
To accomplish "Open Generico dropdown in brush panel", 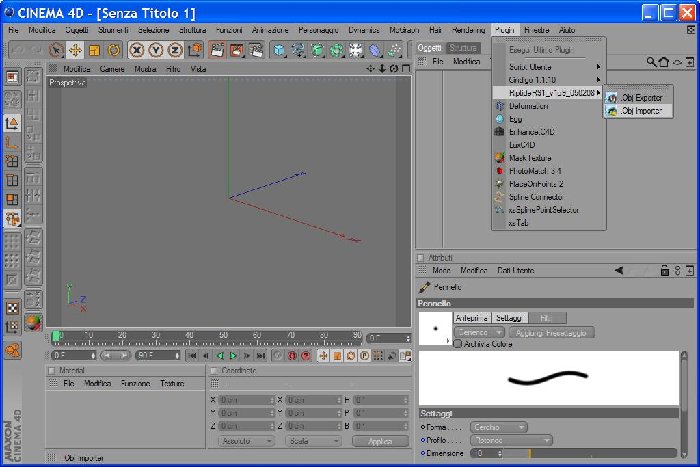I will pyautogui.click(x=479, y=333).
